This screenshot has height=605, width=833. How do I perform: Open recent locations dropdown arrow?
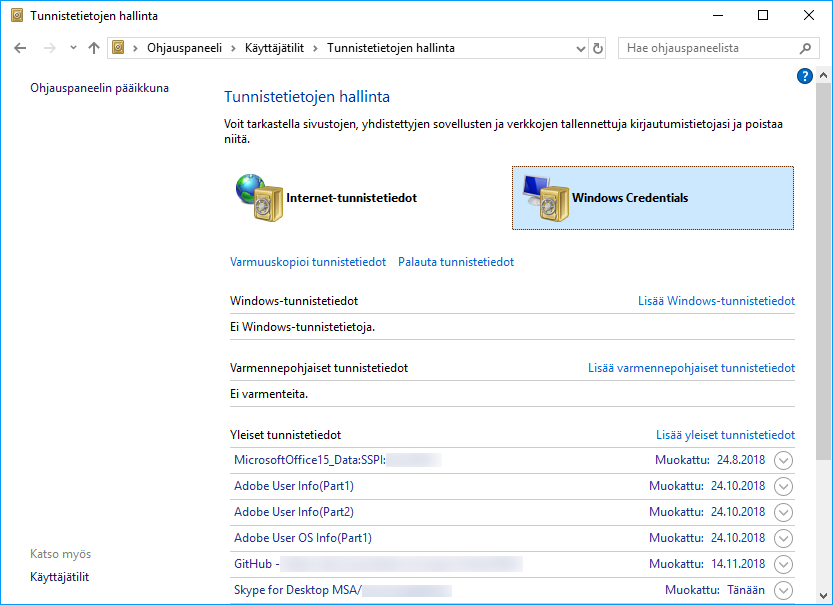point(72,48)
